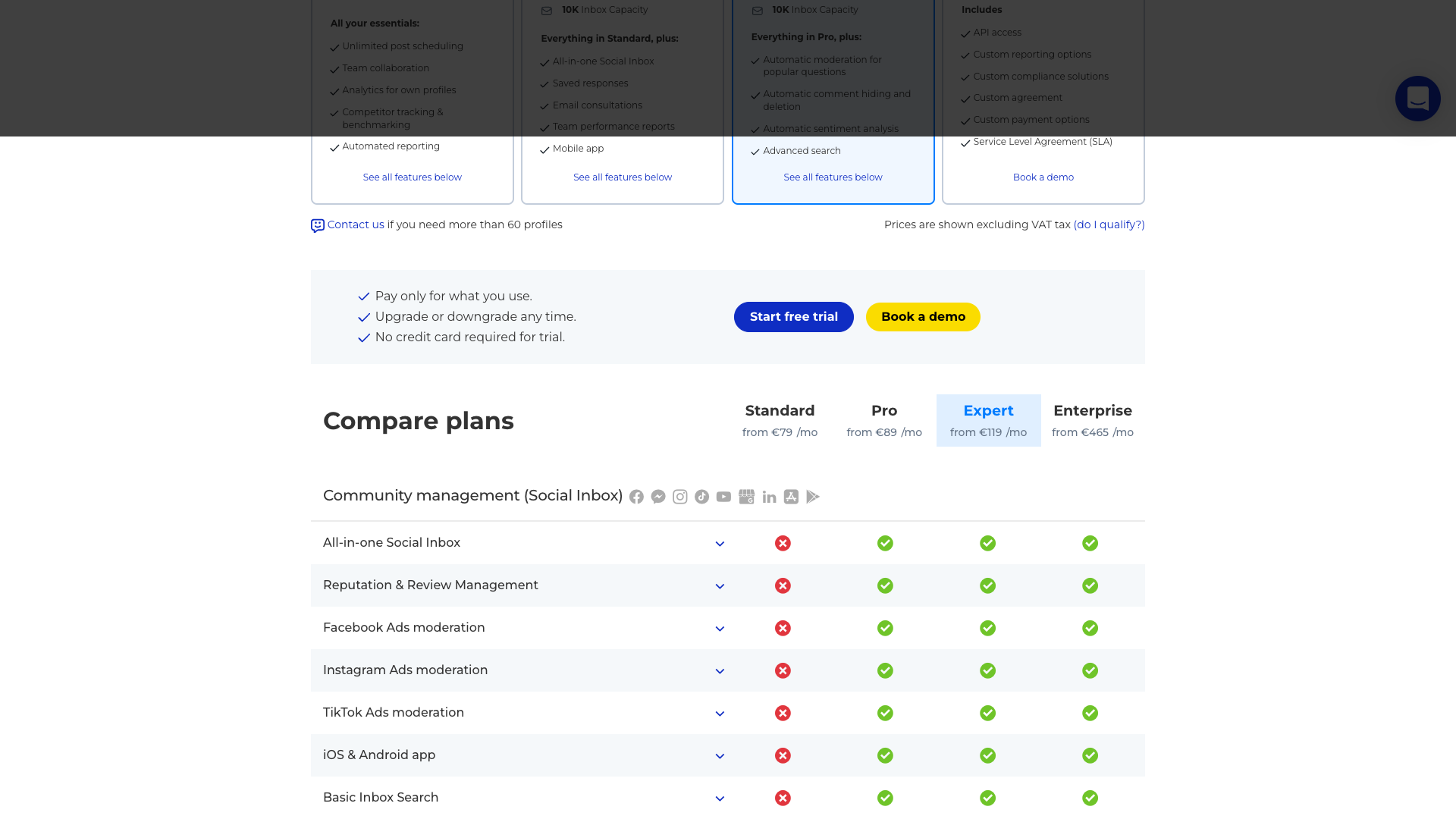
Task: Select the YouTube platform icon
Action: (724, 496)
